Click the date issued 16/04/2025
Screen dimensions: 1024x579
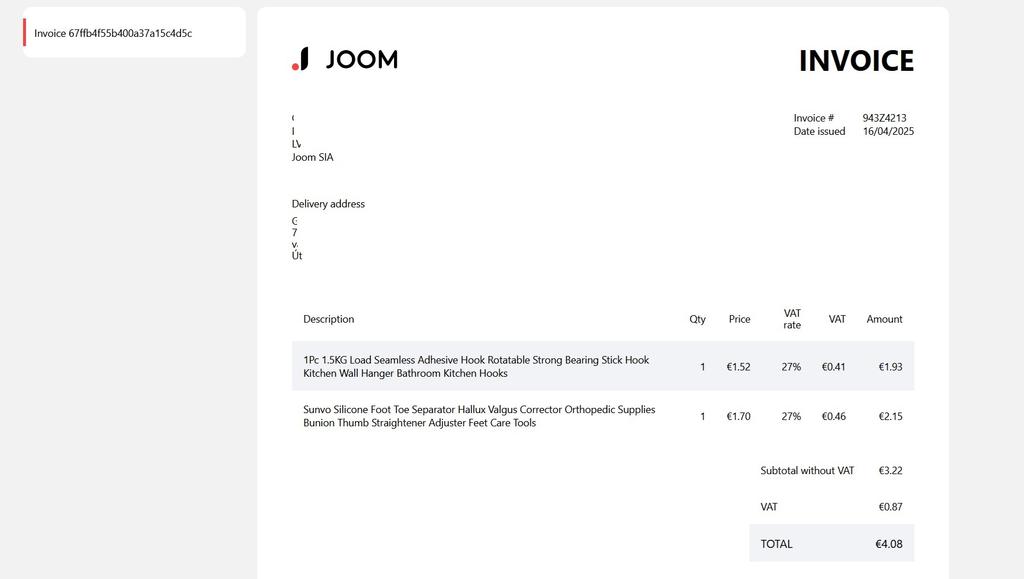(x=888, y=131)
